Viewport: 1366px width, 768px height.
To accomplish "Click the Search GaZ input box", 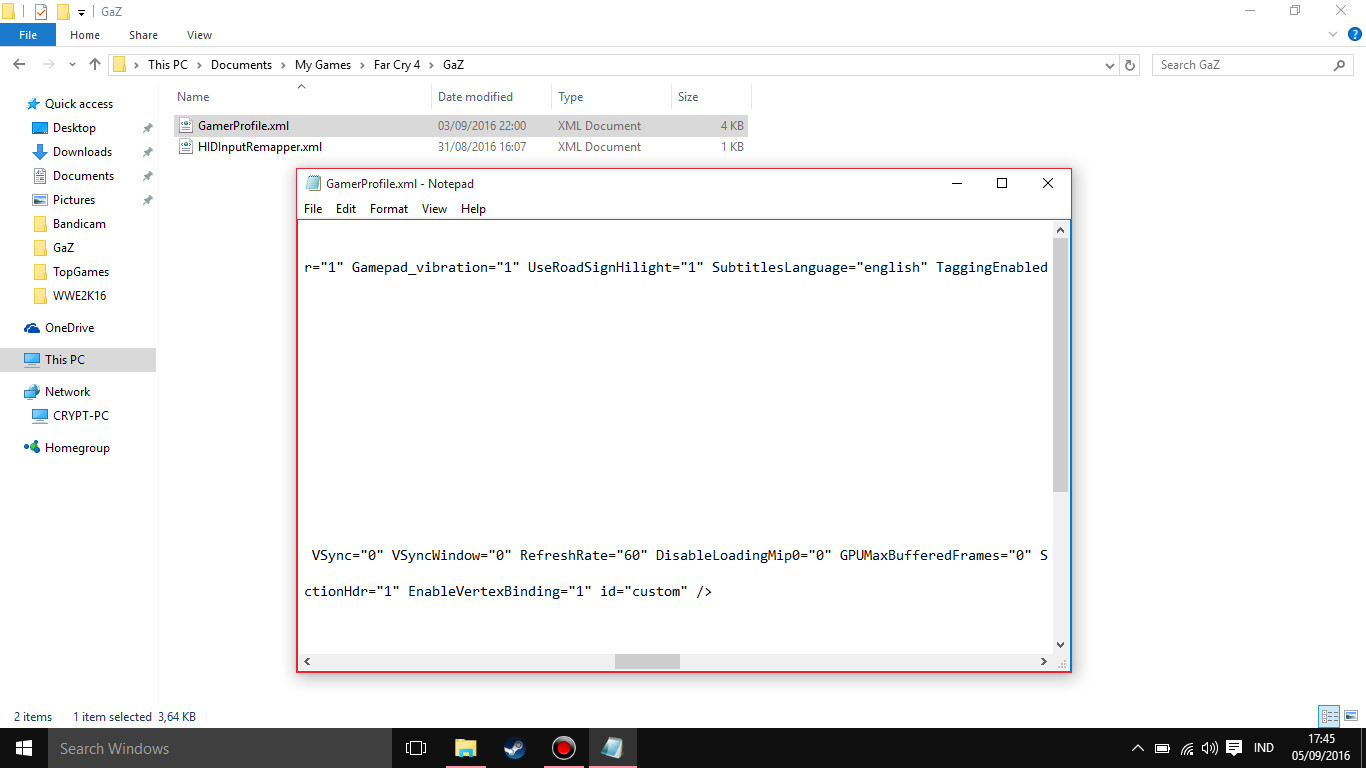I will 1250,64.
